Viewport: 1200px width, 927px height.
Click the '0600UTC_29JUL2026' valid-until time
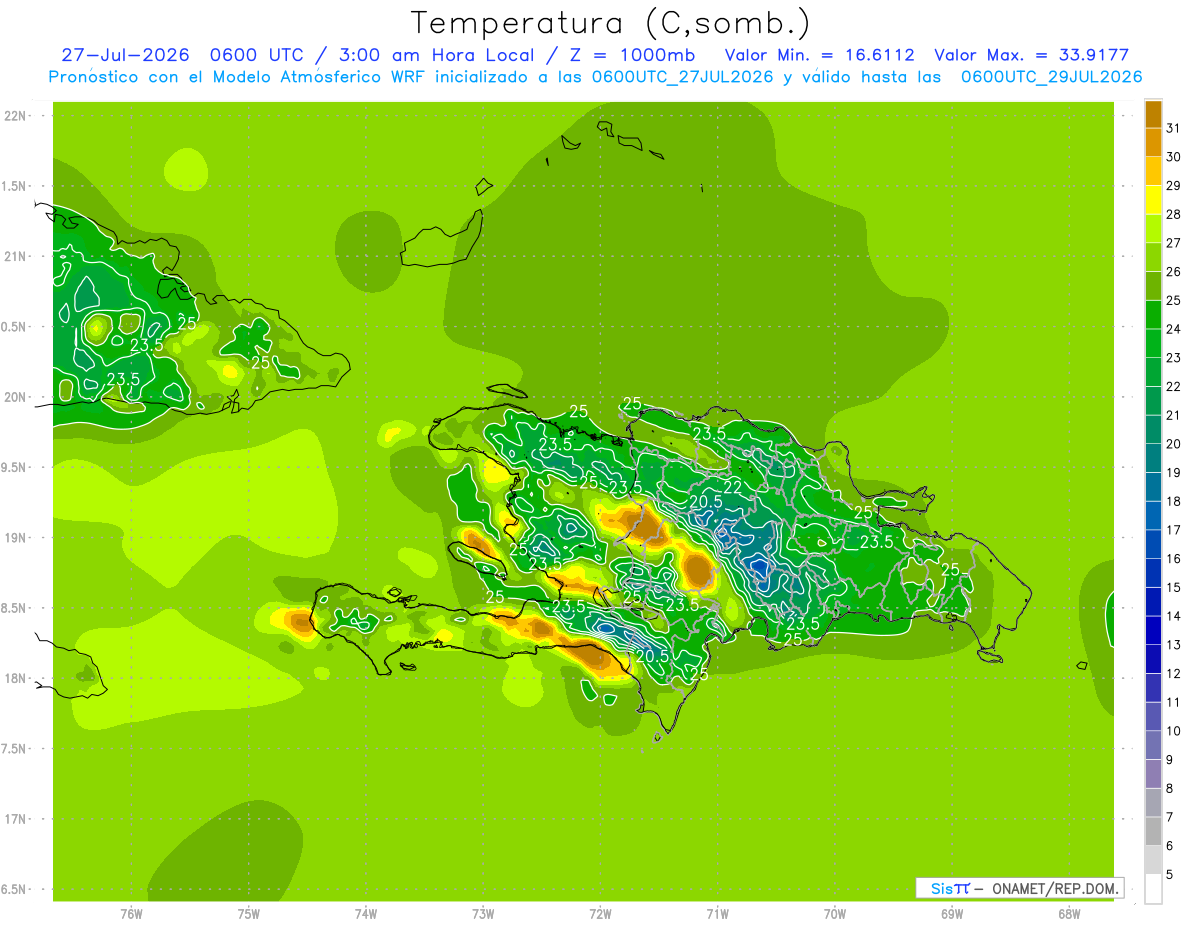1052,77
